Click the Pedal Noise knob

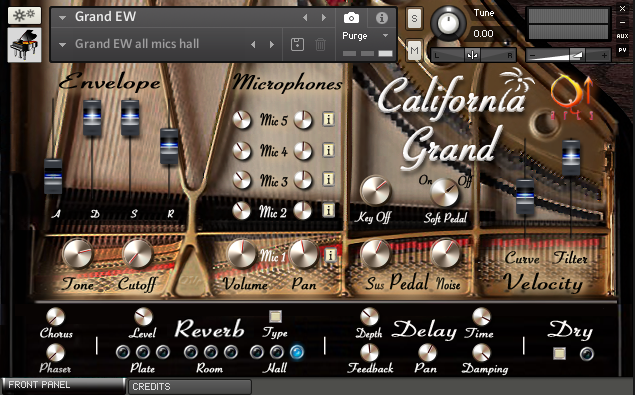445,254
